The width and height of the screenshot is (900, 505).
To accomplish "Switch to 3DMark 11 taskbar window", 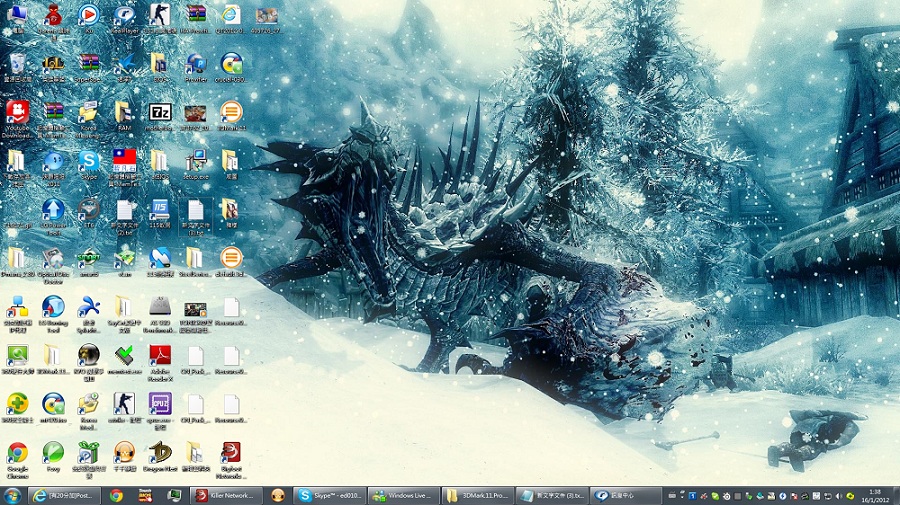I will click(x=478, y=495).
